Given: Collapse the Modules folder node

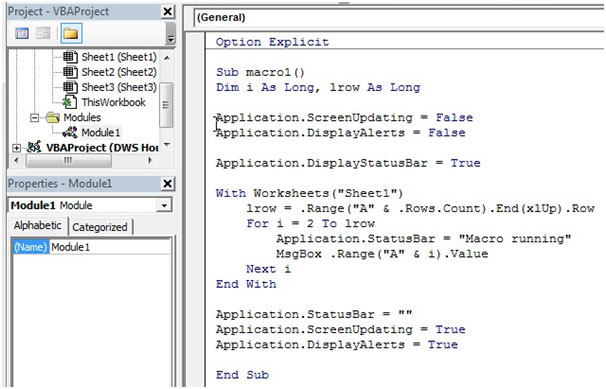Looking at the screenshot, I should point(34,117).
